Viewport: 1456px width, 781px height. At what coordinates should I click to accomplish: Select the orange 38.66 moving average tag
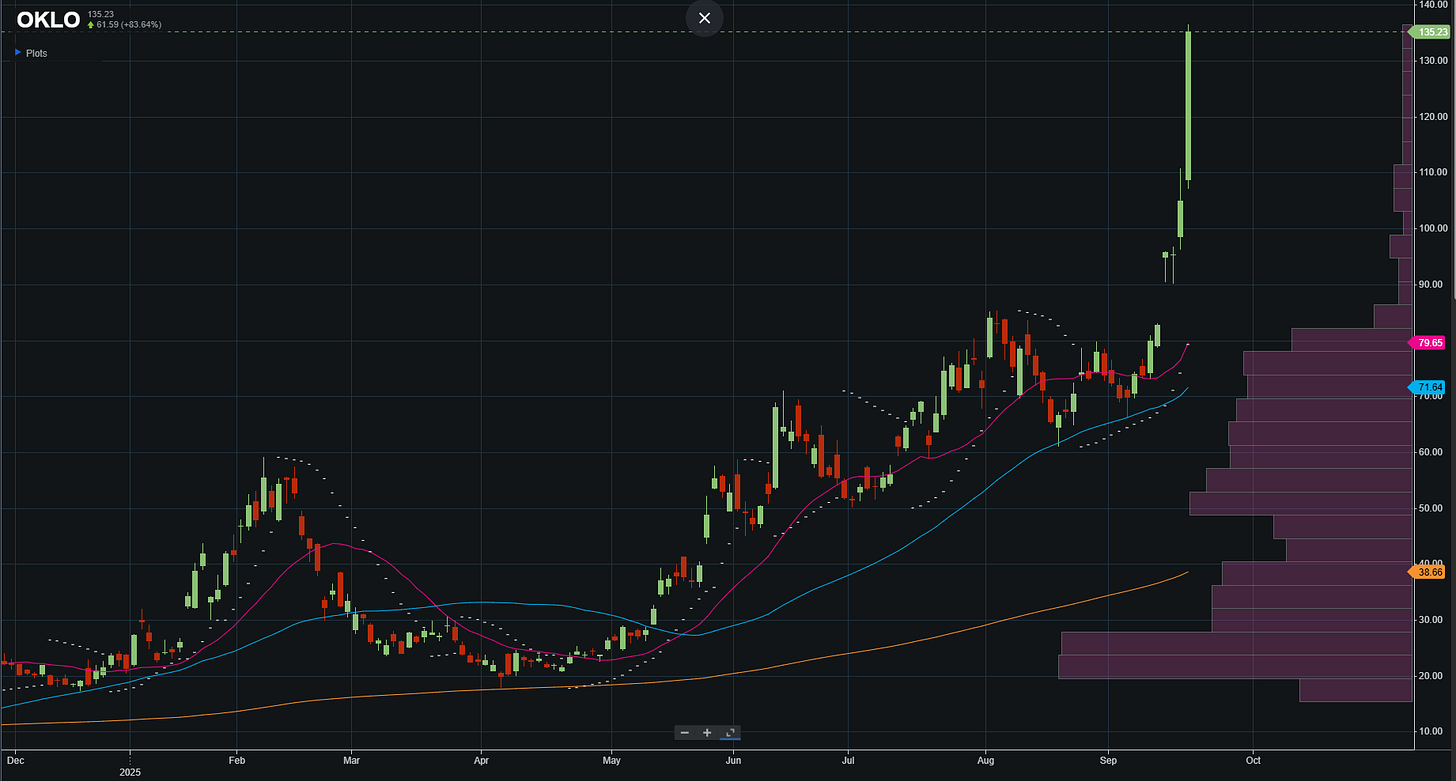click(1427, 572)
